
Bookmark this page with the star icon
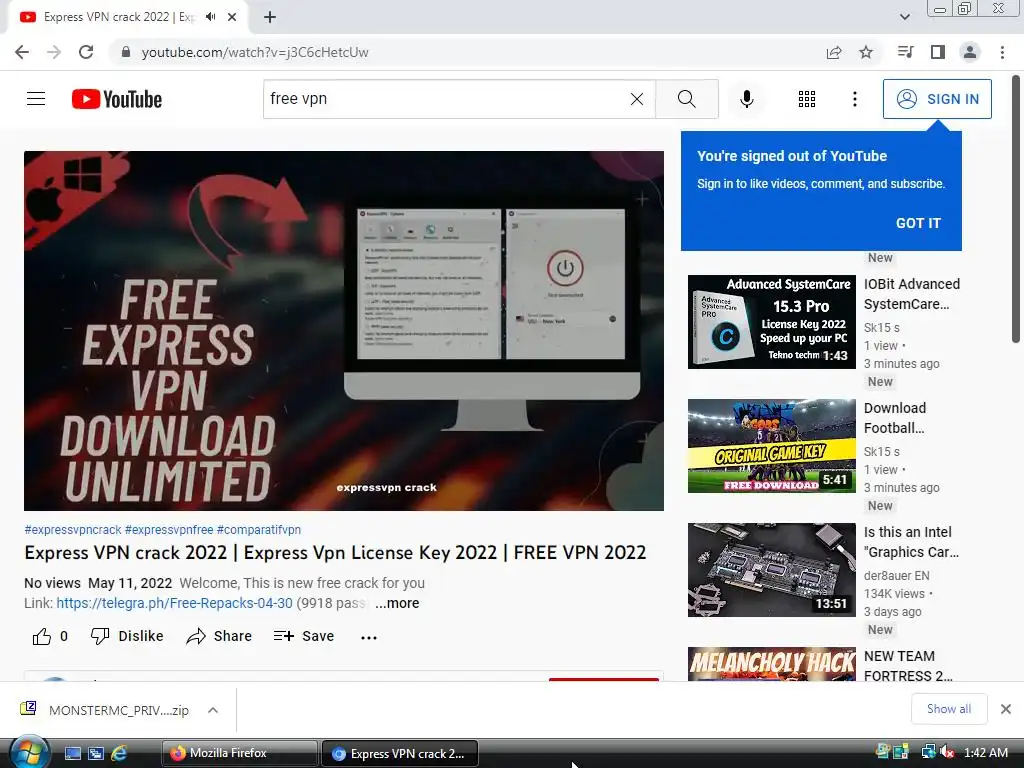pyautogui.click(x=866, y=52)
